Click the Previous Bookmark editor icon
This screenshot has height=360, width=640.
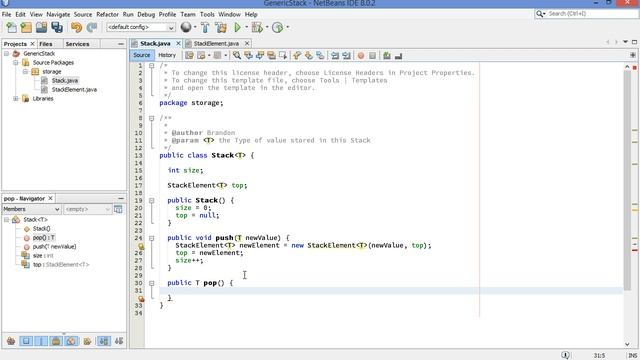coord(297,55)
